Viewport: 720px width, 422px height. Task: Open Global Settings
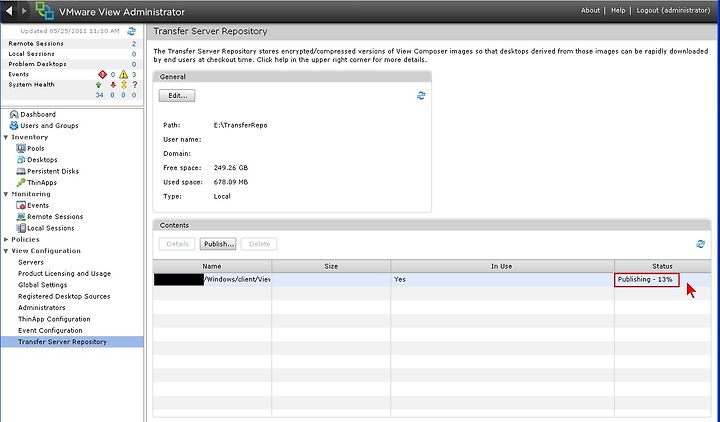click(42, 285)
